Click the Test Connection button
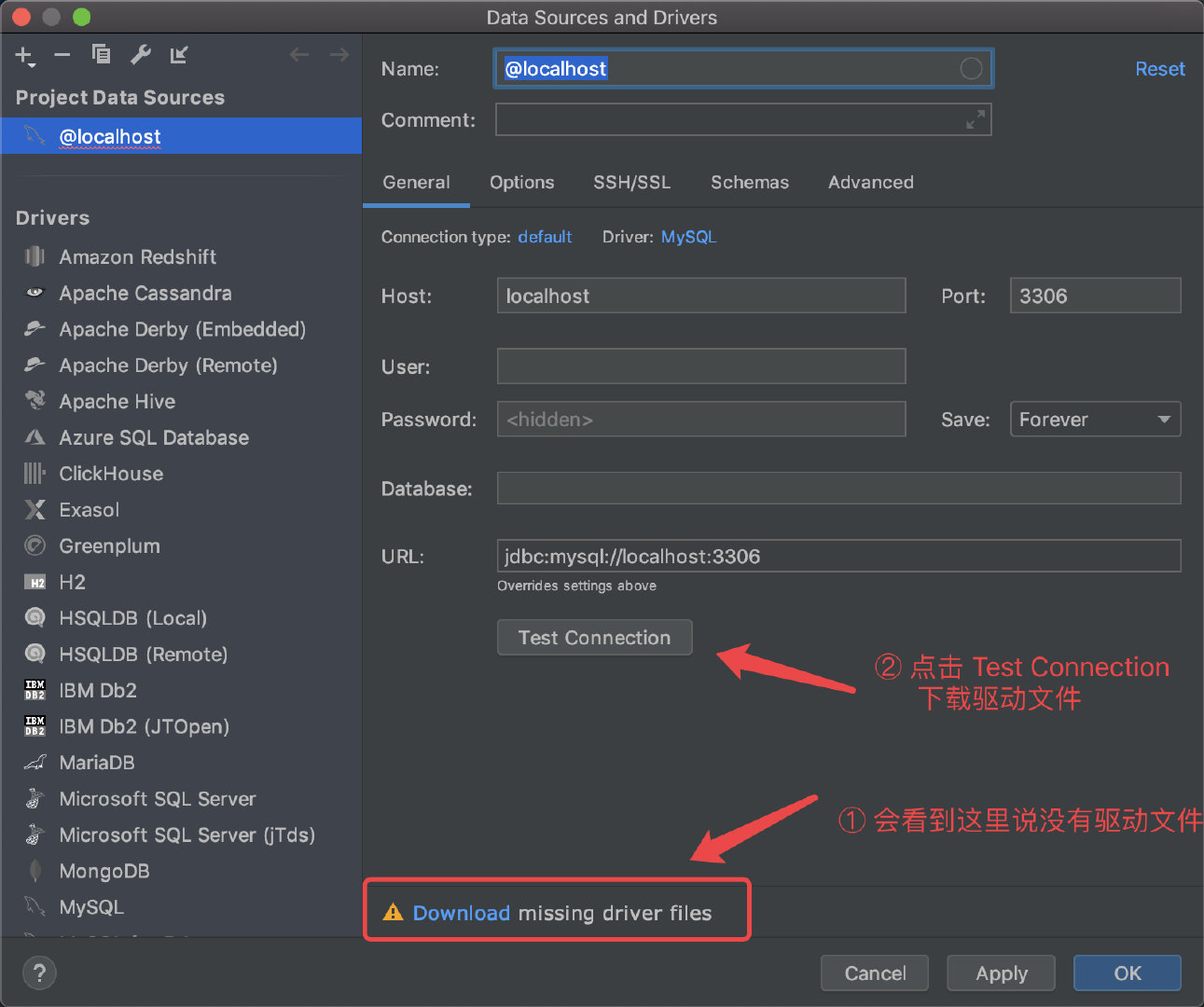 pyautogui.click(x=595, y=637)
